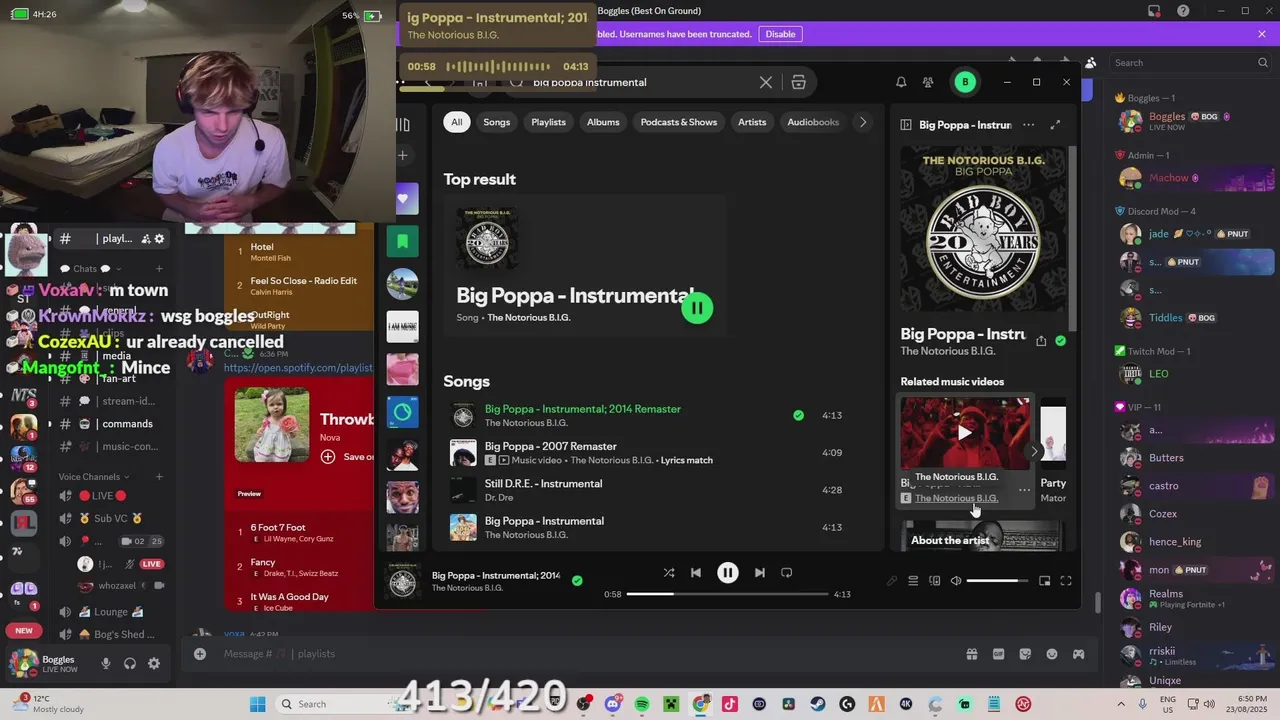Screen dimensions: 1280x720
Task: Open About the artist card
Action: (981, 536)
